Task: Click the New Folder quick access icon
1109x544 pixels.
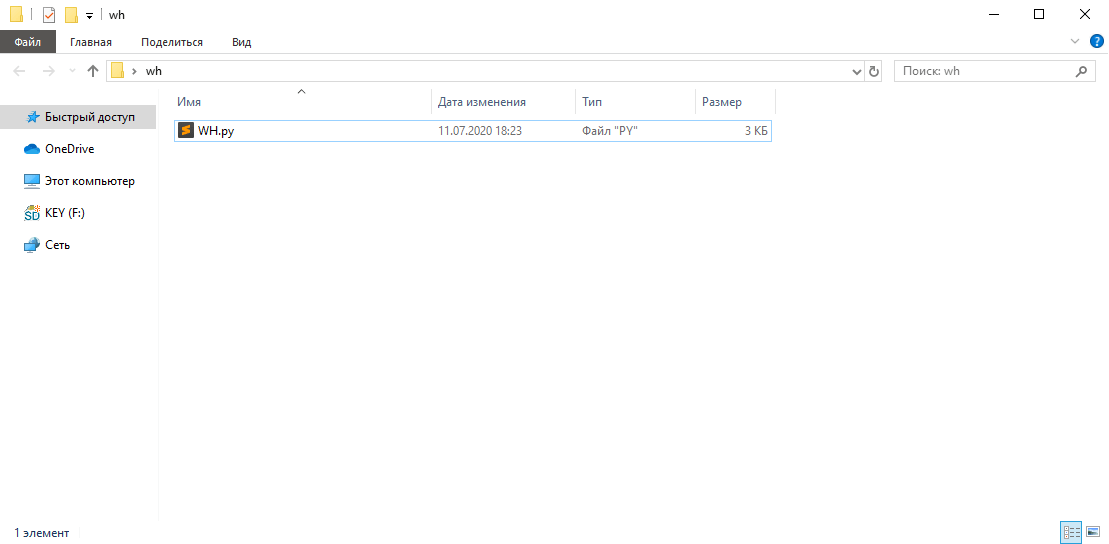Action: click(71, 15)
